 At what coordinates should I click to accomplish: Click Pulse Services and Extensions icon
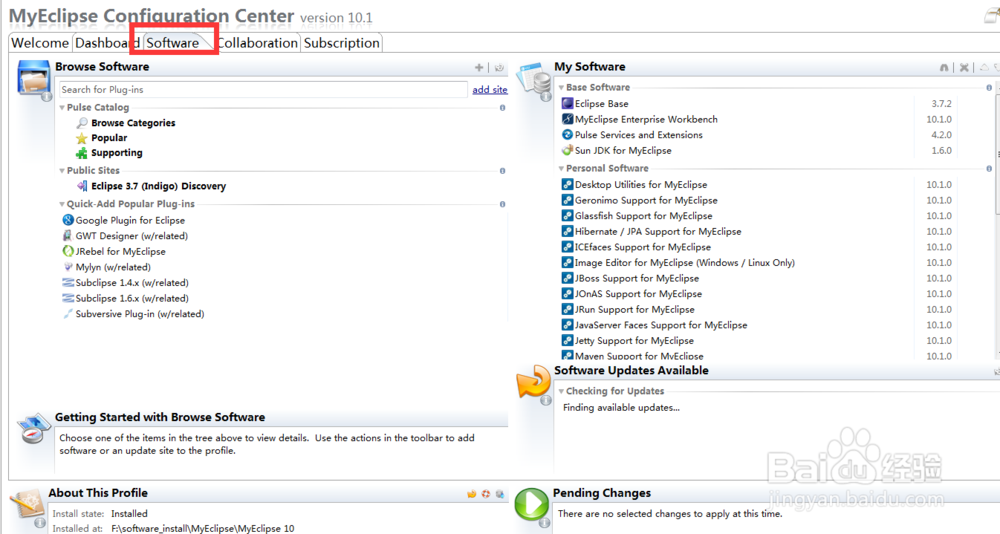[x=567, y=135]
